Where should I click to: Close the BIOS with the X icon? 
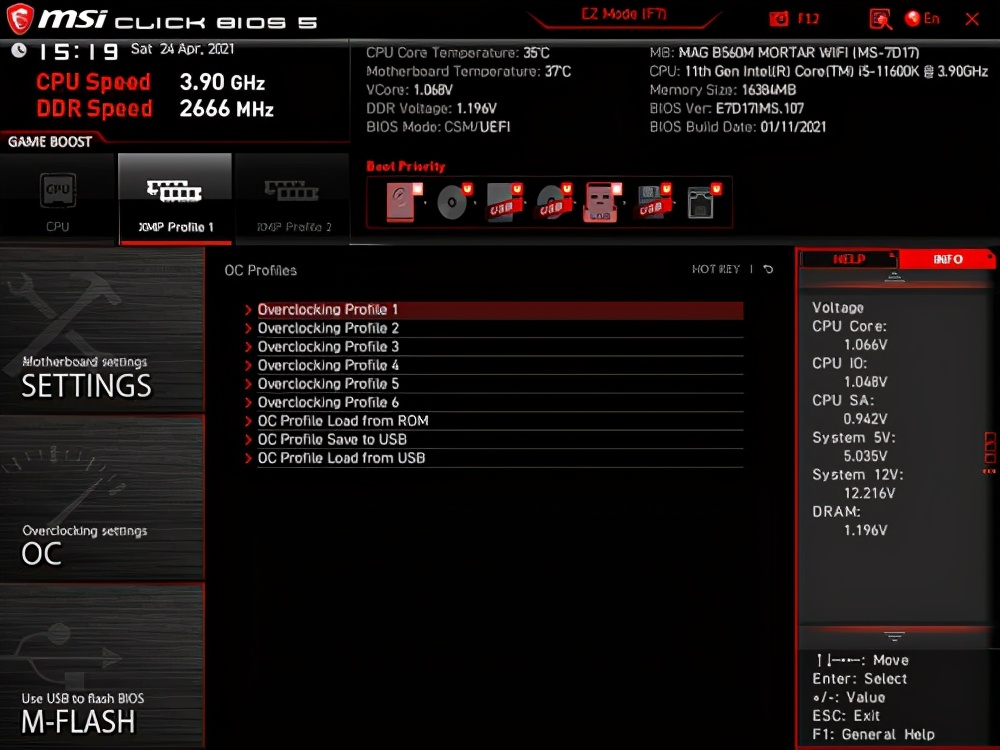[972, 19]
